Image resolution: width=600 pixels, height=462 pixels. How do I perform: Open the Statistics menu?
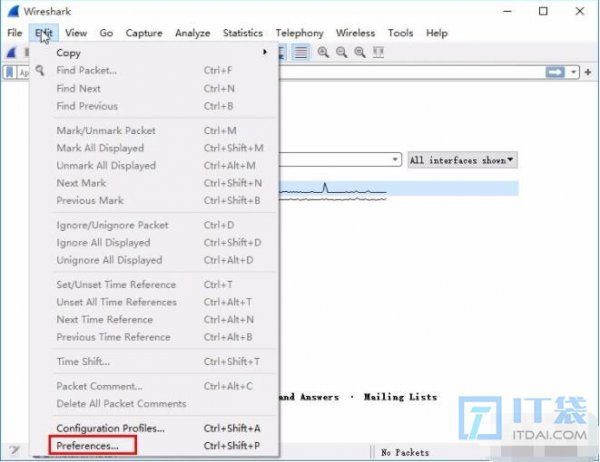[x=243, y=33]
